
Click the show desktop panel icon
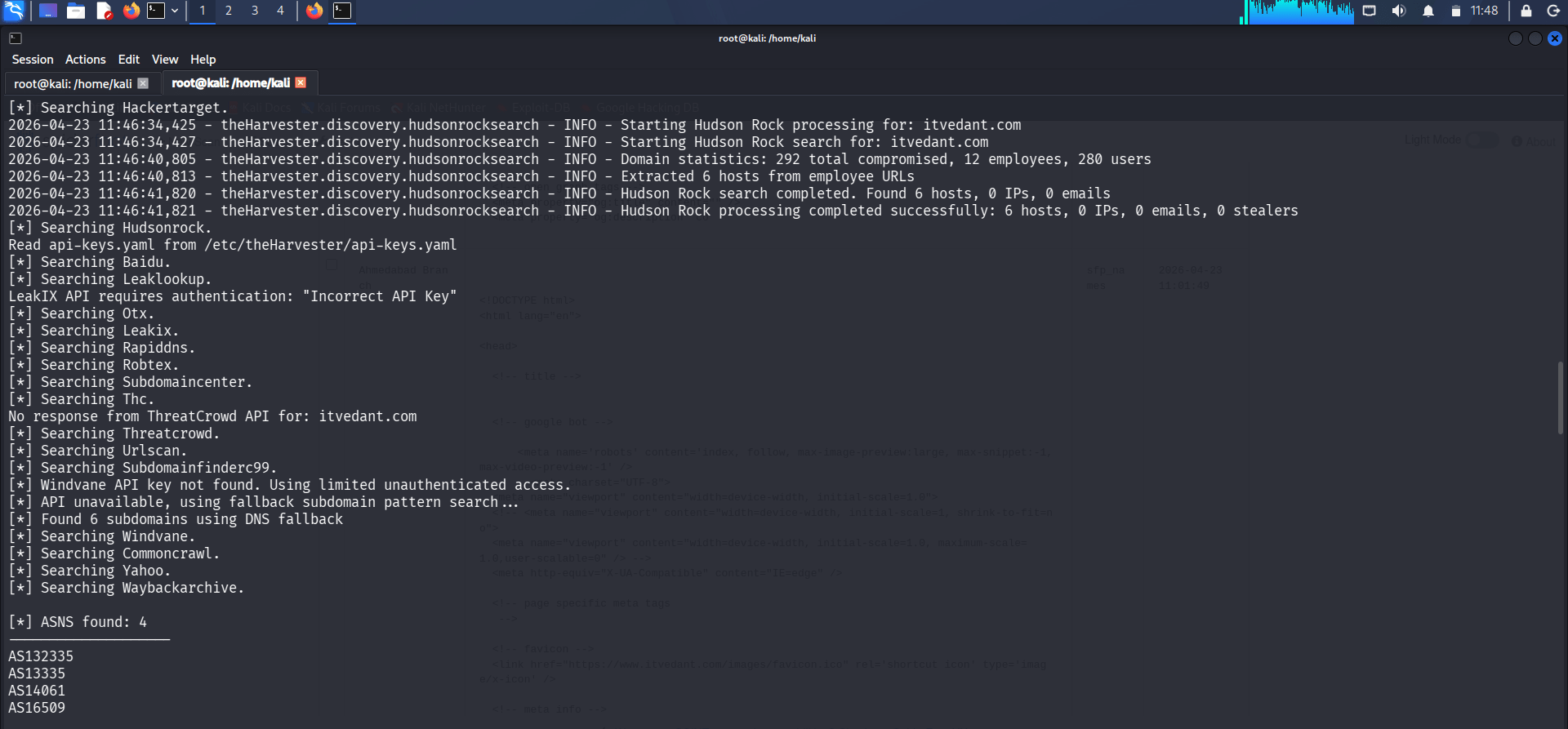[48, 11]
